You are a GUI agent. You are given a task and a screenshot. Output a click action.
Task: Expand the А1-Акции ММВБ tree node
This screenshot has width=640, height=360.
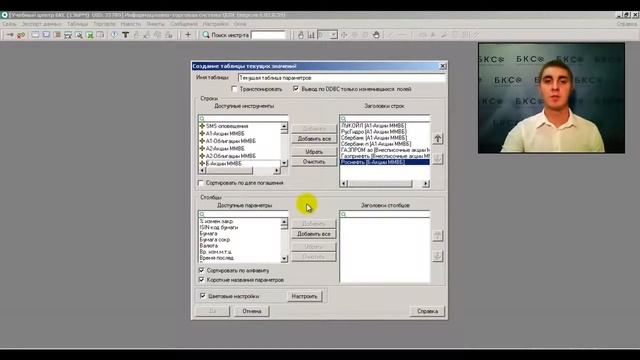202,133
